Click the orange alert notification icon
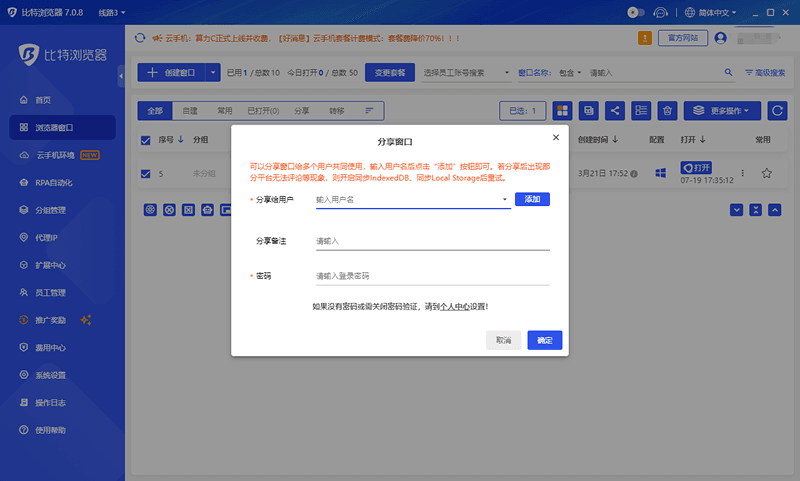 click(645, 38)
